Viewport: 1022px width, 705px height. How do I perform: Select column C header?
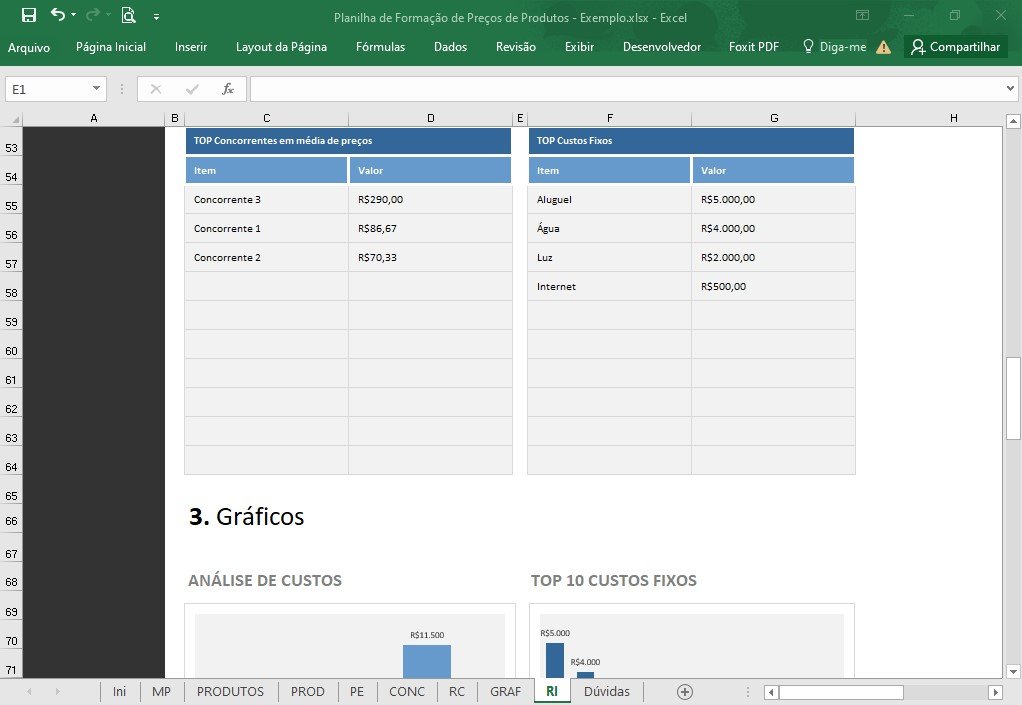click(267, 119)
